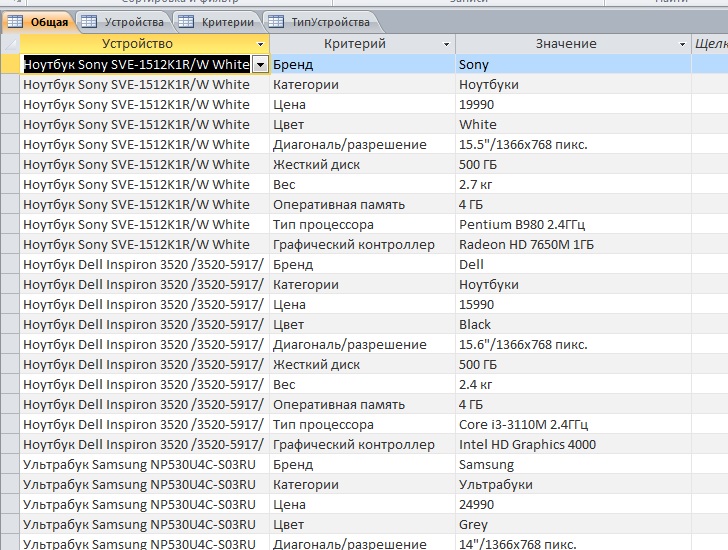This screenshot has width=728, height=550.
Task: Click the Ультрабуки category value cell
Action: (573, 484)
